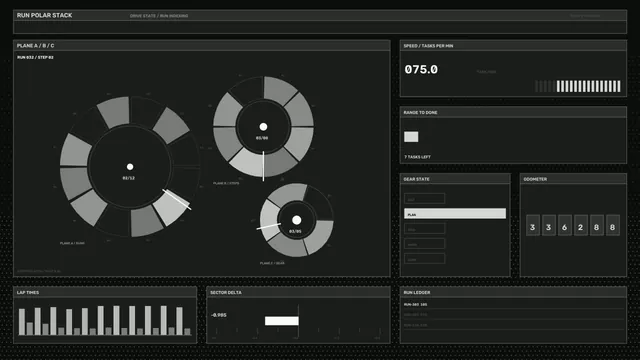
Task: Click the light square in Range To Done
Action: tap(411, 137)
